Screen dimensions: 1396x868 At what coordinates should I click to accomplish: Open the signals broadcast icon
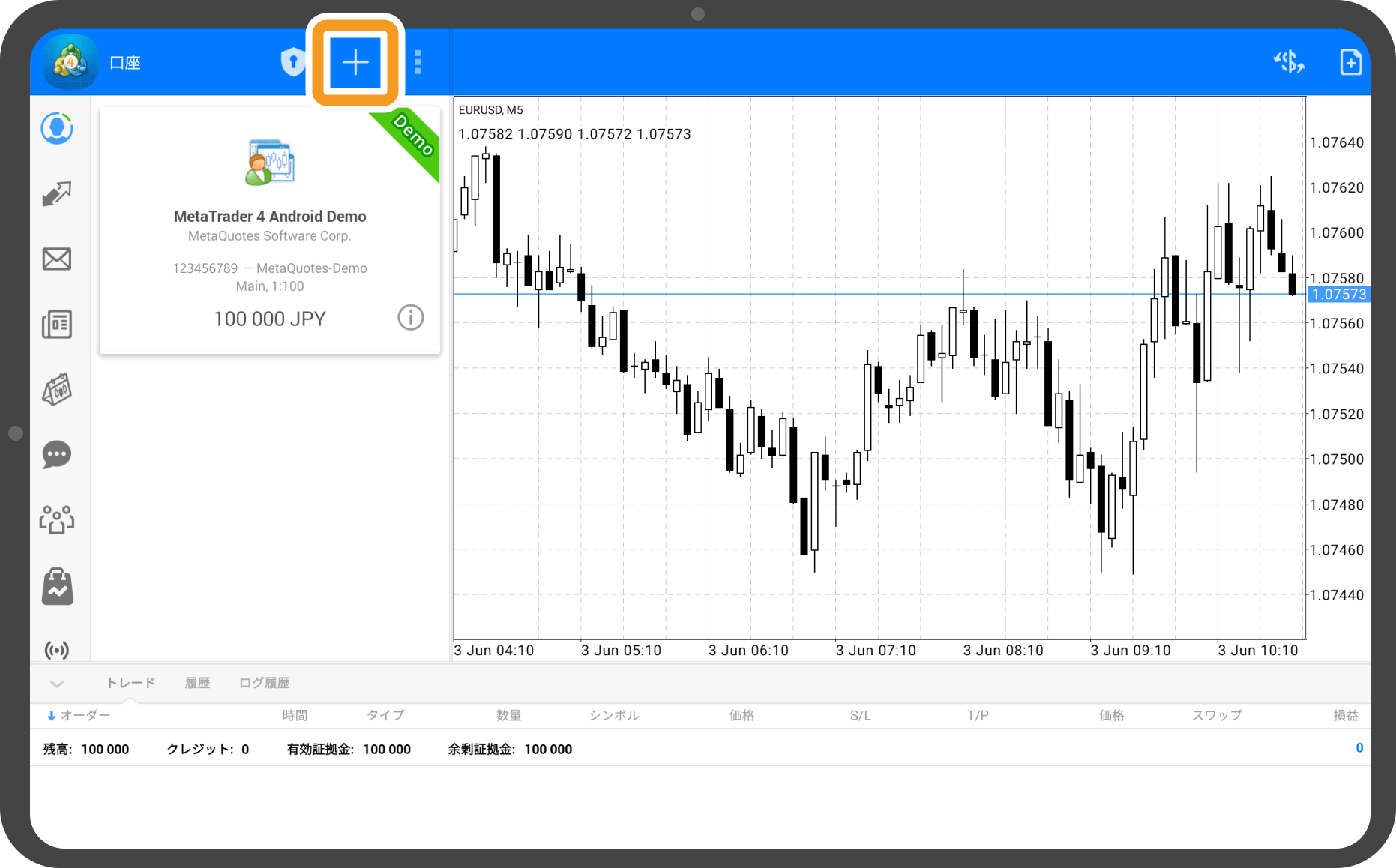coord(57,649)
